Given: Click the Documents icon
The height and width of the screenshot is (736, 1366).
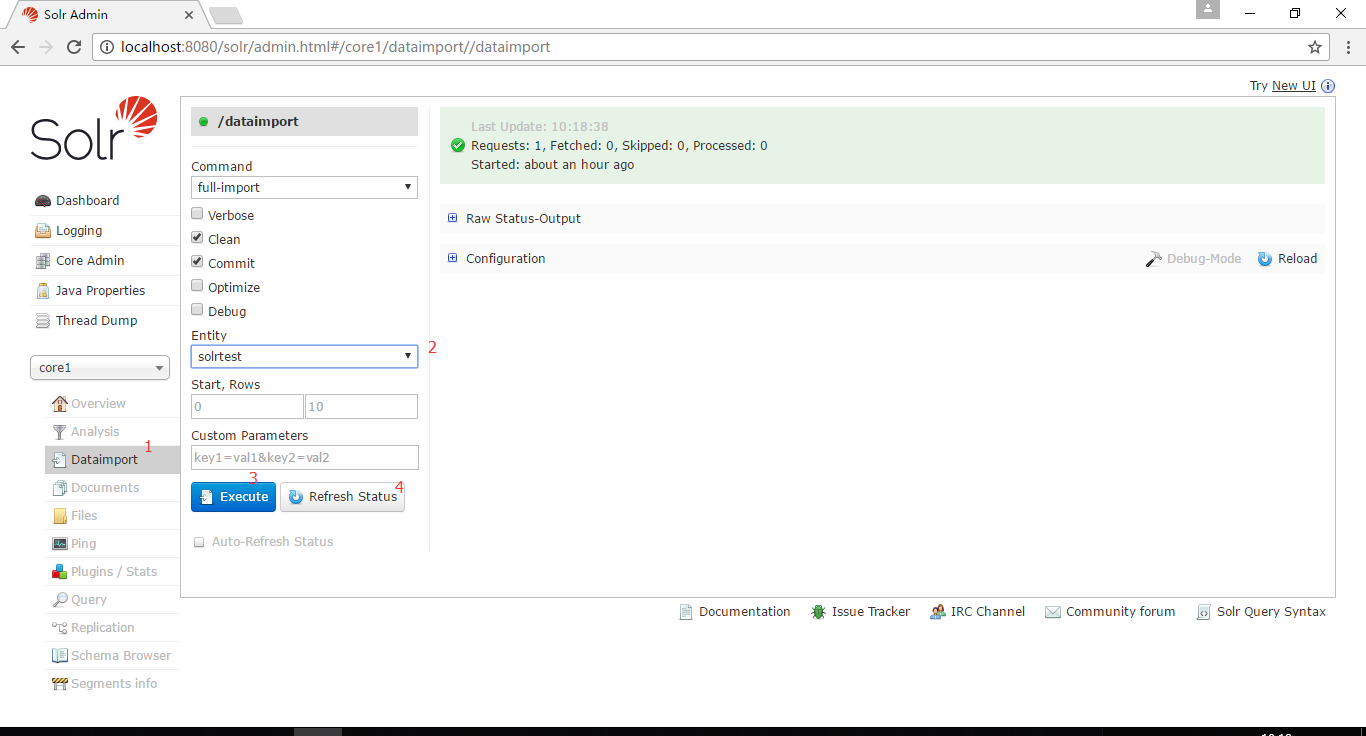Looking at the screenshot, I should [x=60, y=488].
